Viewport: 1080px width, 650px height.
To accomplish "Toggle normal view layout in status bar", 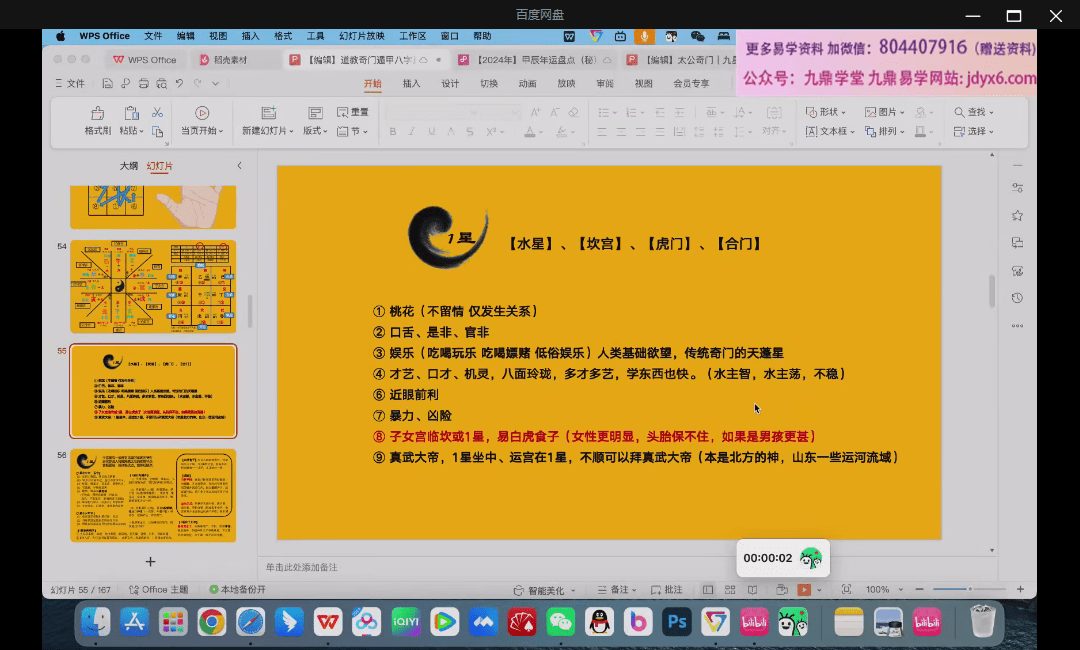I will coord(708,590).
